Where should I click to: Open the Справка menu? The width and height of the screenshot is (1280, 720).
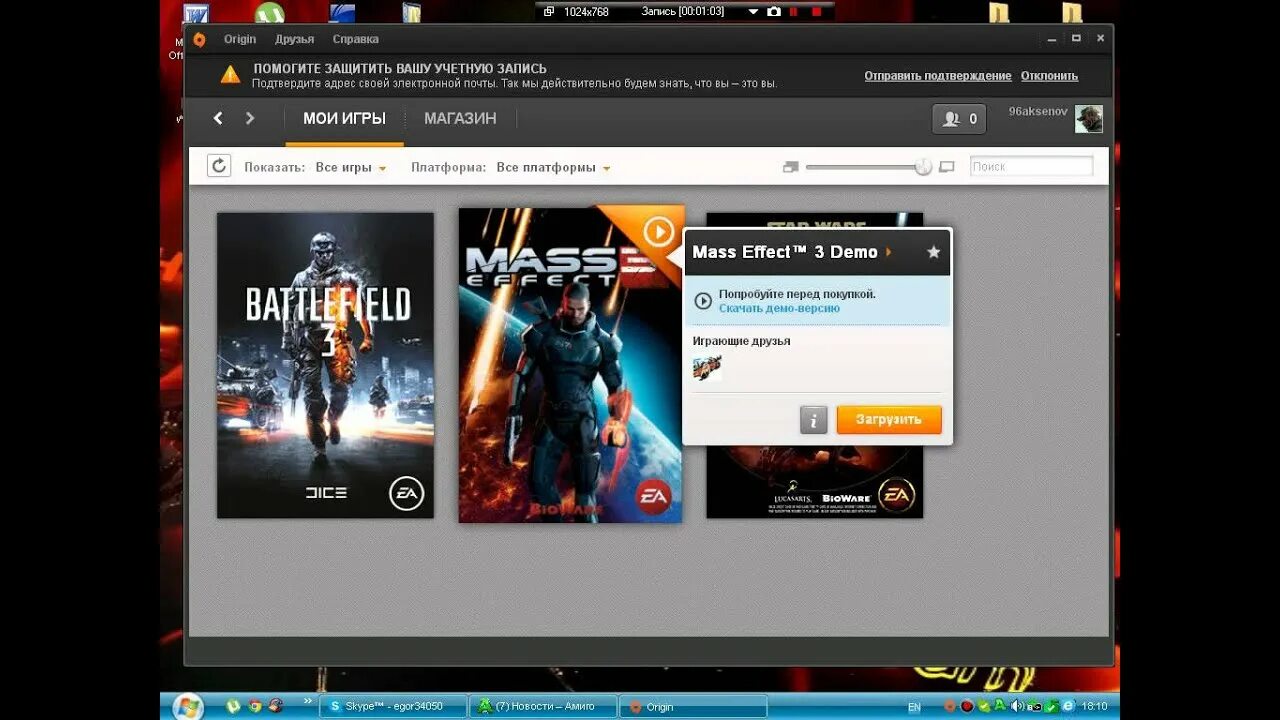(x=355, y=39)
